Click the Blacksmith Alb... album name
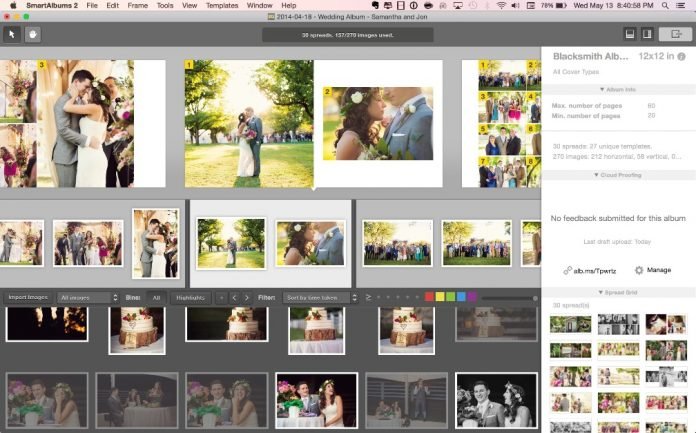Screen dimensions: 696x433 point(590,56)
